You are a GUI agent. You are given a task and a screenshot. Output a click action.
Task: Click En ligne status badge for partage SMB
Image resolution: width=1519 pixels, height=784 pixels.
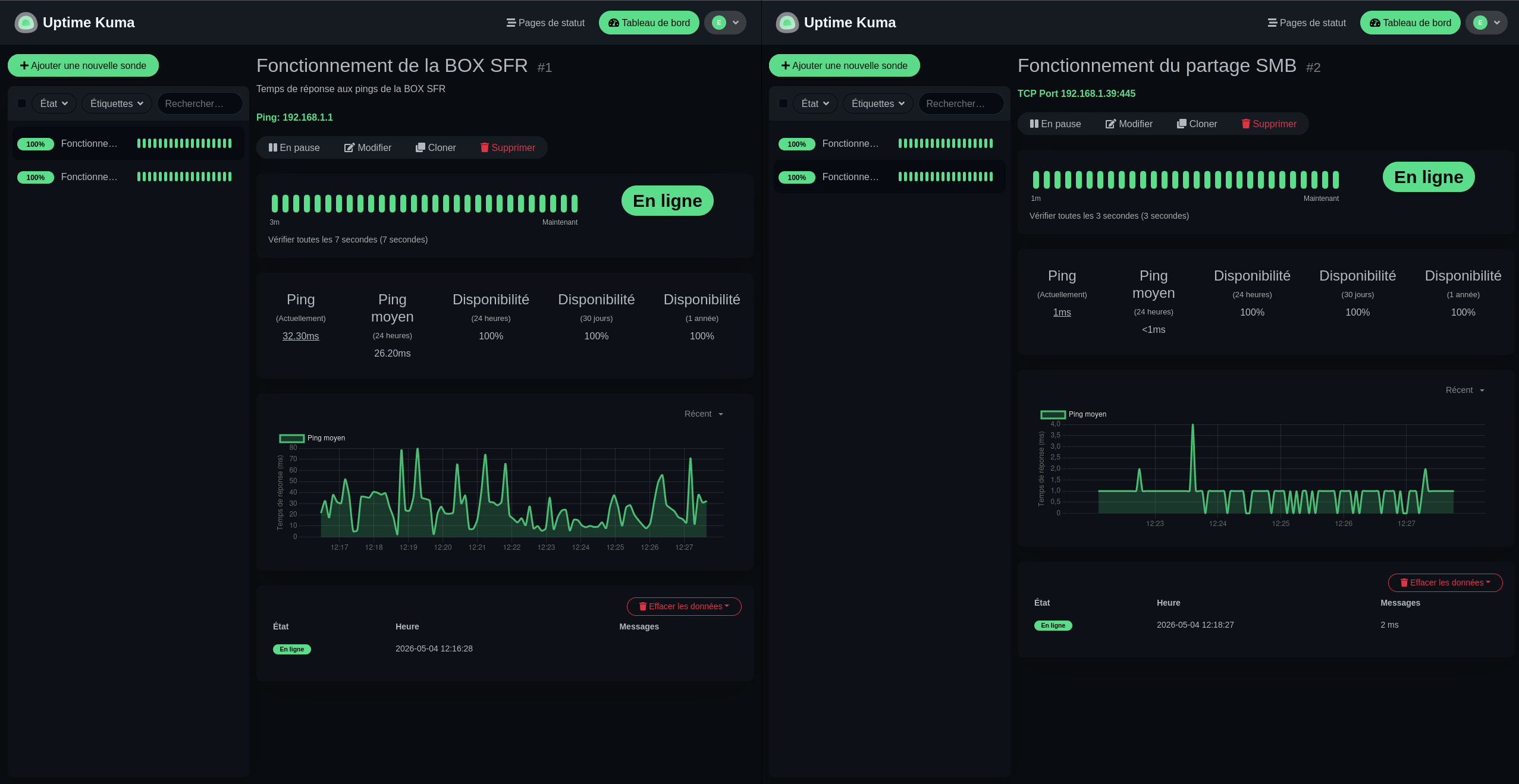[1429, 177]
